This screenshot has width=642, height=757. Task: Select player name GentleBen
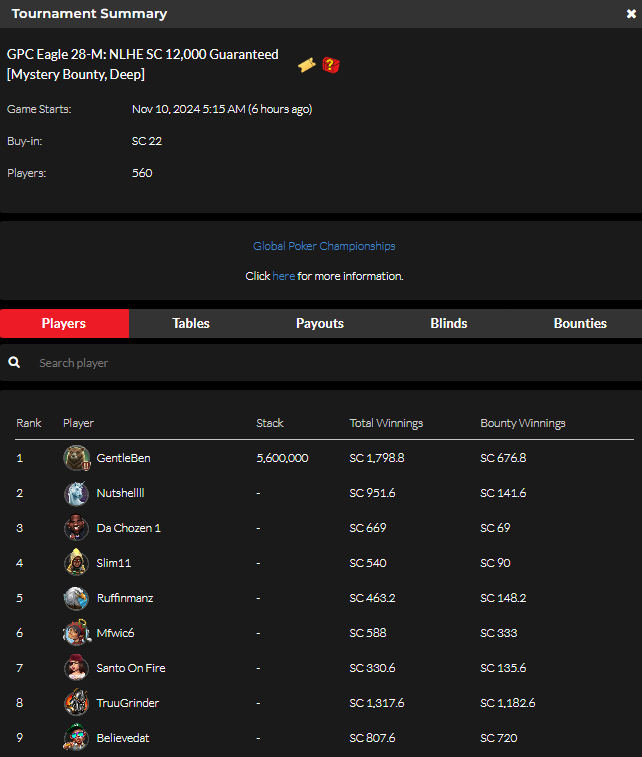click(x=124, y=458)
